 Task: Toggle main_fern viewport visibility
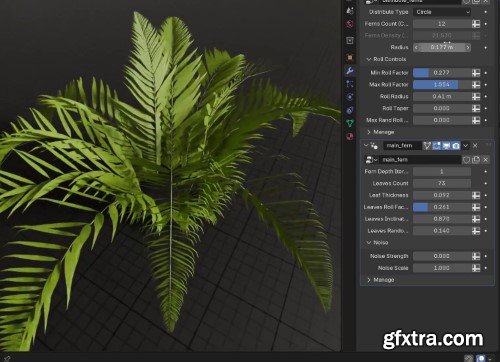[x=446, y=146]
